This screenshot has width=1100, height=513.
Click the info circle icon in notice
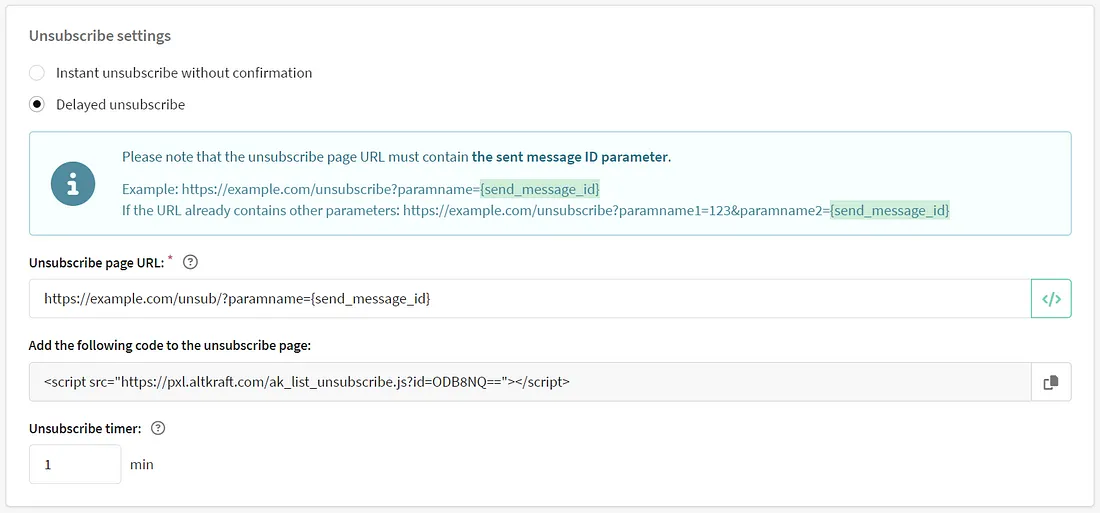(x=73, y=184)
